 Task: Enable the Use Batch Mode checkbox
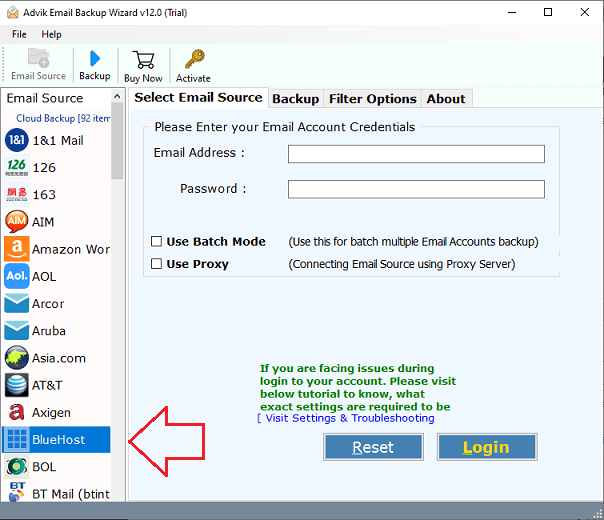pyautogui.click(x=156, y=242)
